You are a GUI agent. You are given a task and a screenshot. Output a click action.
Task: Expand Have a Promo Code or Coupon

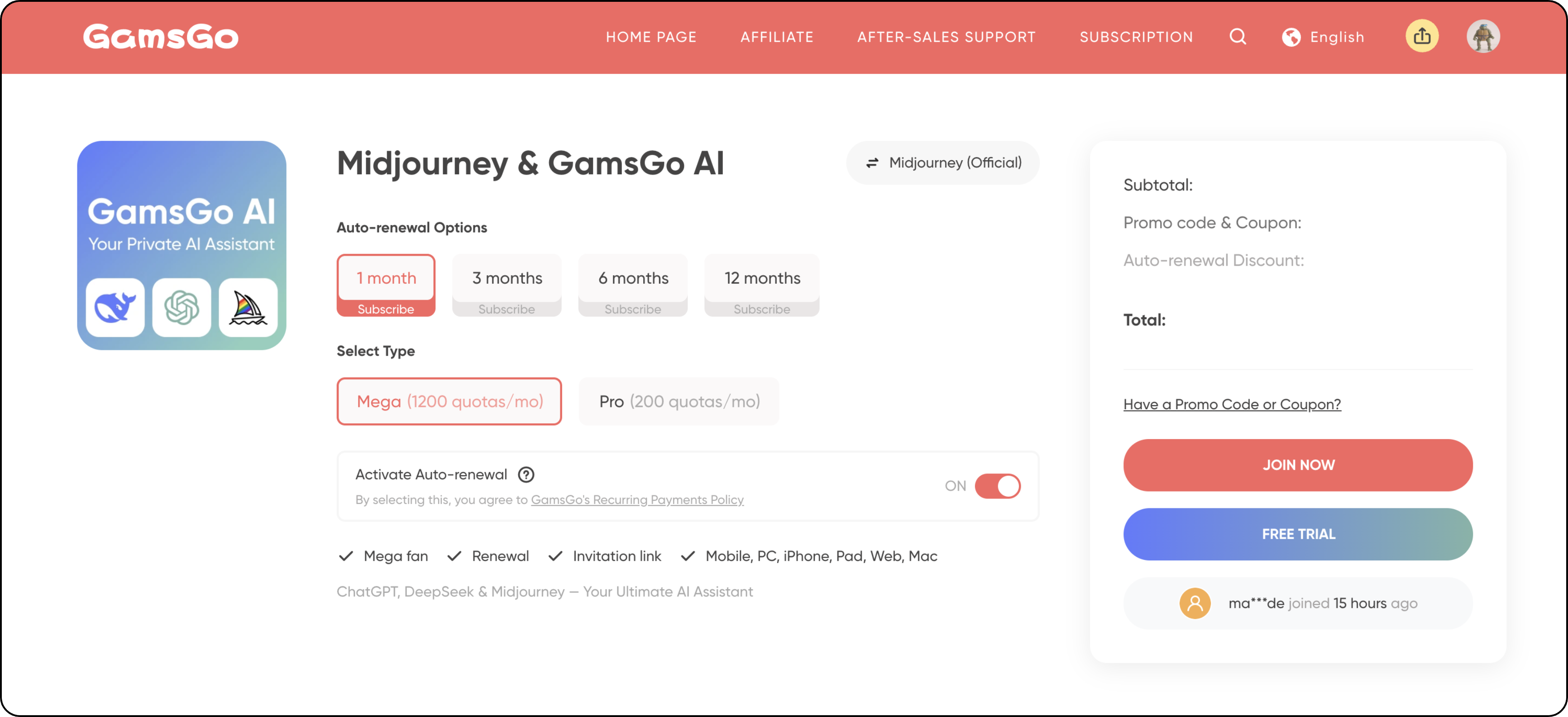[1231, 404]
